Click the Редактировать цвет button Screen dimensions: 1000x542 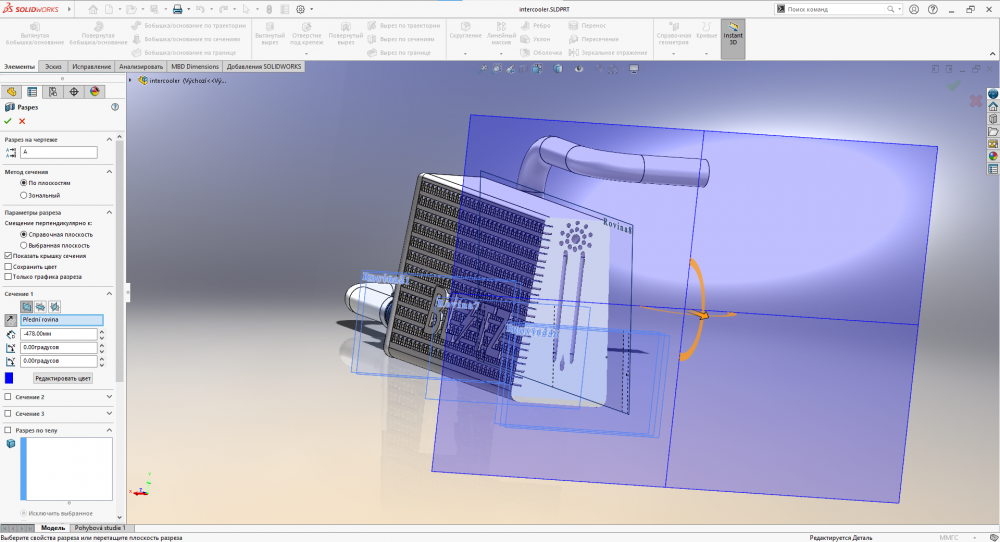pyautogui.click(x=63, y=378)
